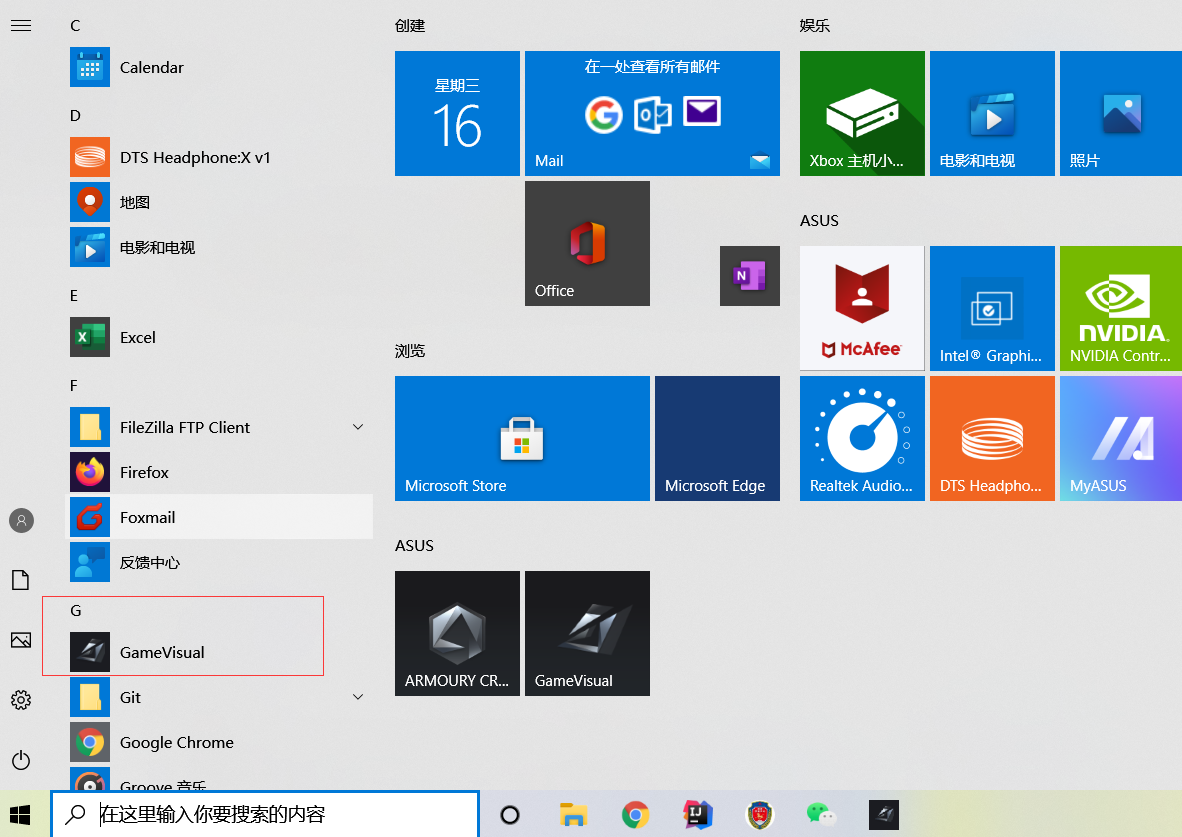This screenshot has height=837, width=1182.
Task: Click the letter F section header
Action: [74, 385]
